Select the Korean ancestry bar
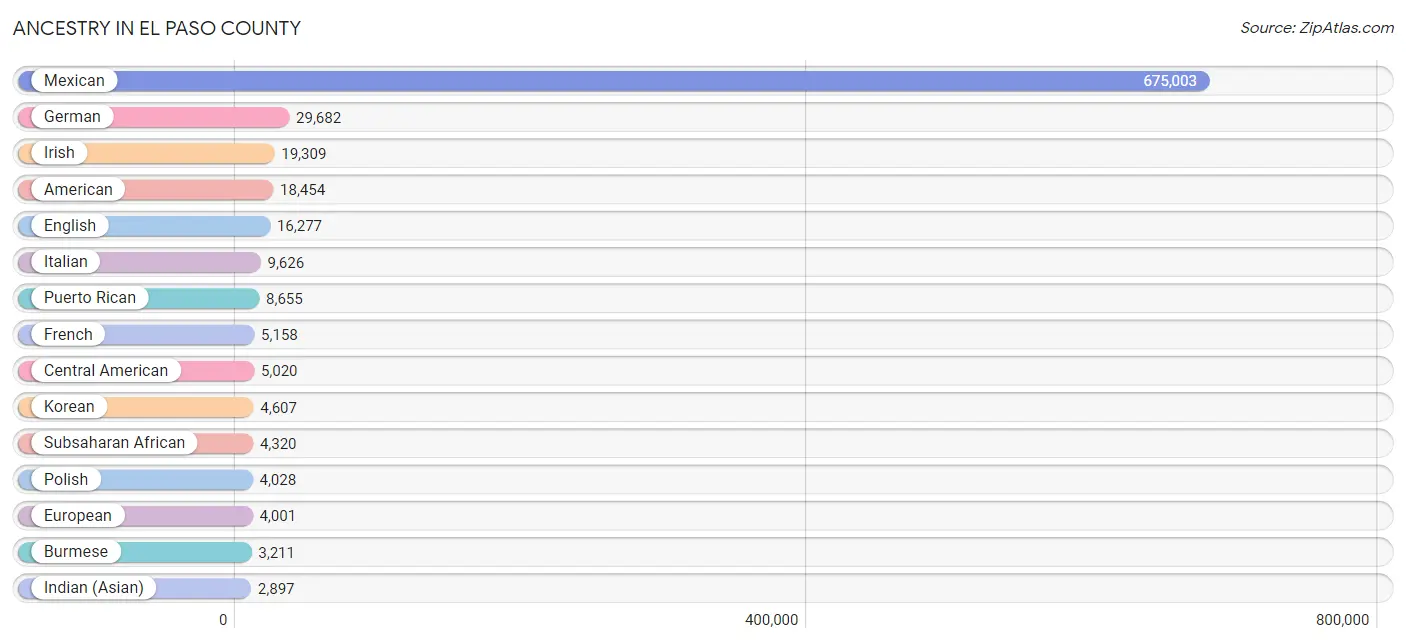The width and height of the screenshot is (1406, 644). click(x=135, y=407)
